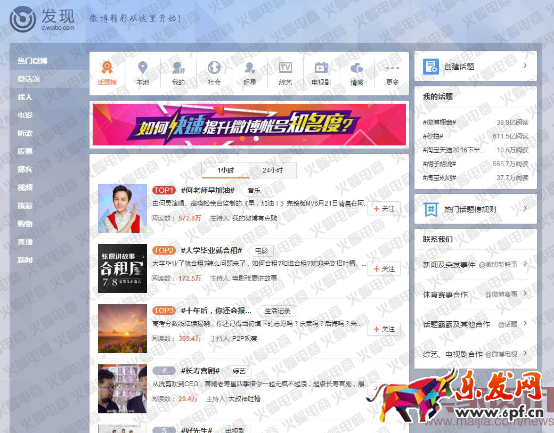
Task: Open the 热门话题榜规则 entry
Action: pyautogui.click(x=476, y=209)
